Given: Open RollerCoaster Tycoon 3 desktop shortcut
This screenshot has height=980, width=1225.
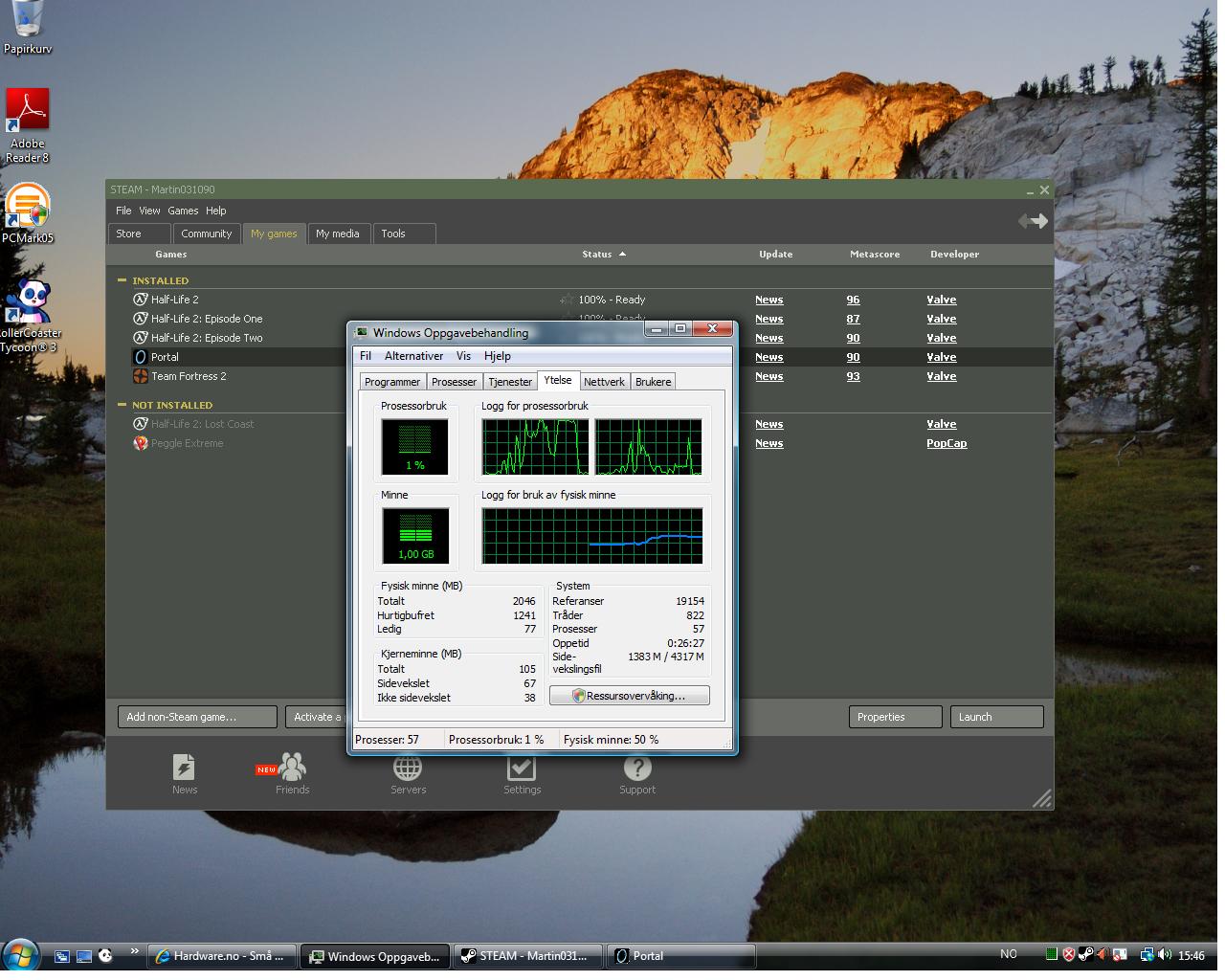Looking at the screenshot, I should pos(28,316).
